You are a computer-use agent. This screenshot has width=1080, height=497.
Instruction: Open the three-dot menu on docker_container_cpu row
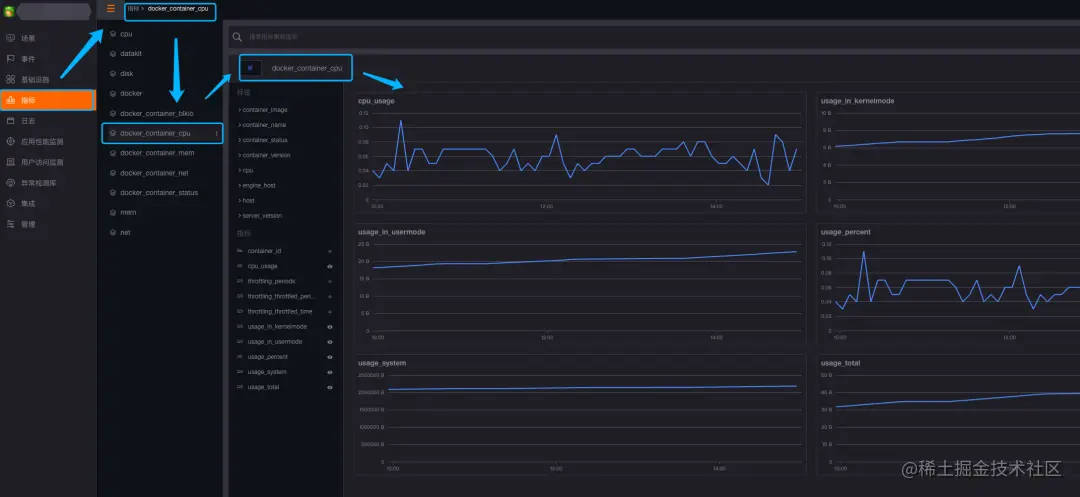click(217, 134)
